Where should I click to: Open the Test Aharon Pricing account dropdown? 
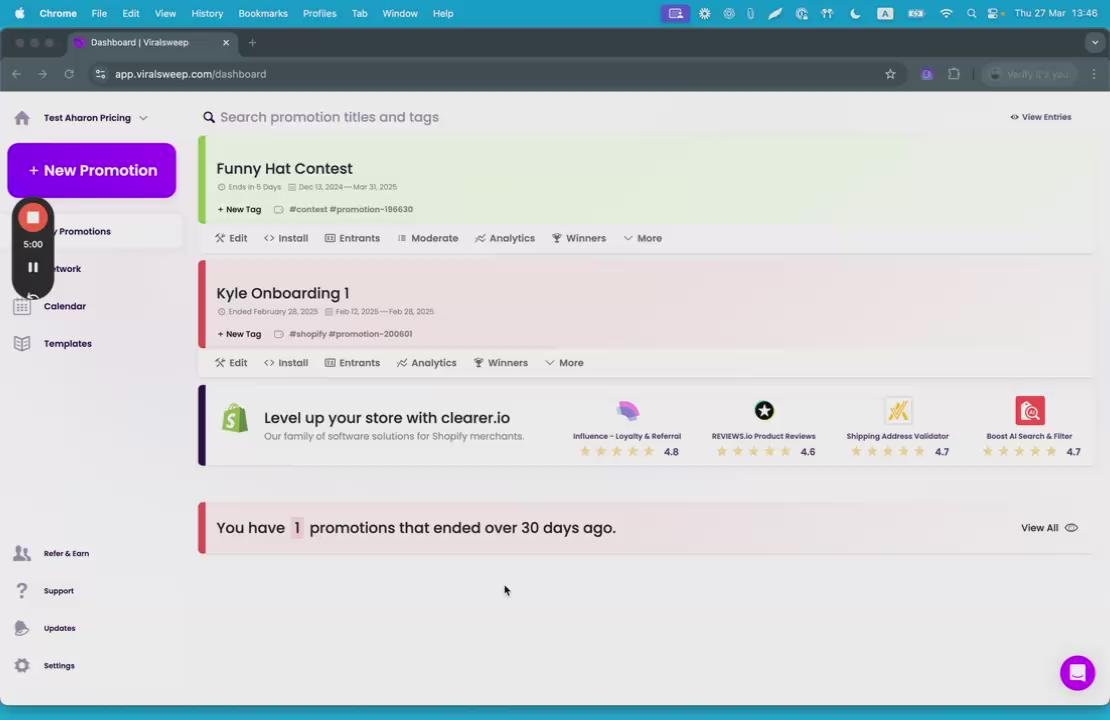coord(96,118)
